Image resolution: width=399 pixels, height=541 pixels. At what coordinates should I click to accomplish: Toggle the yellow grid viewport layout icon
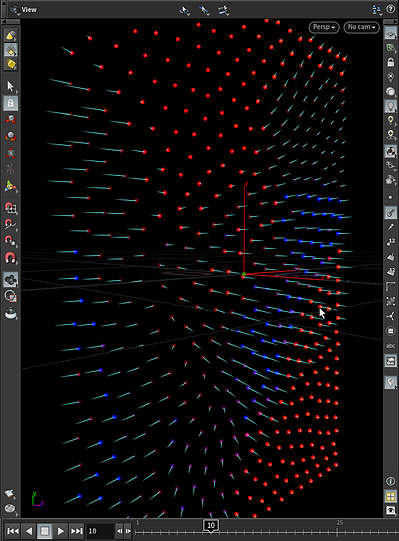[390, 496]
